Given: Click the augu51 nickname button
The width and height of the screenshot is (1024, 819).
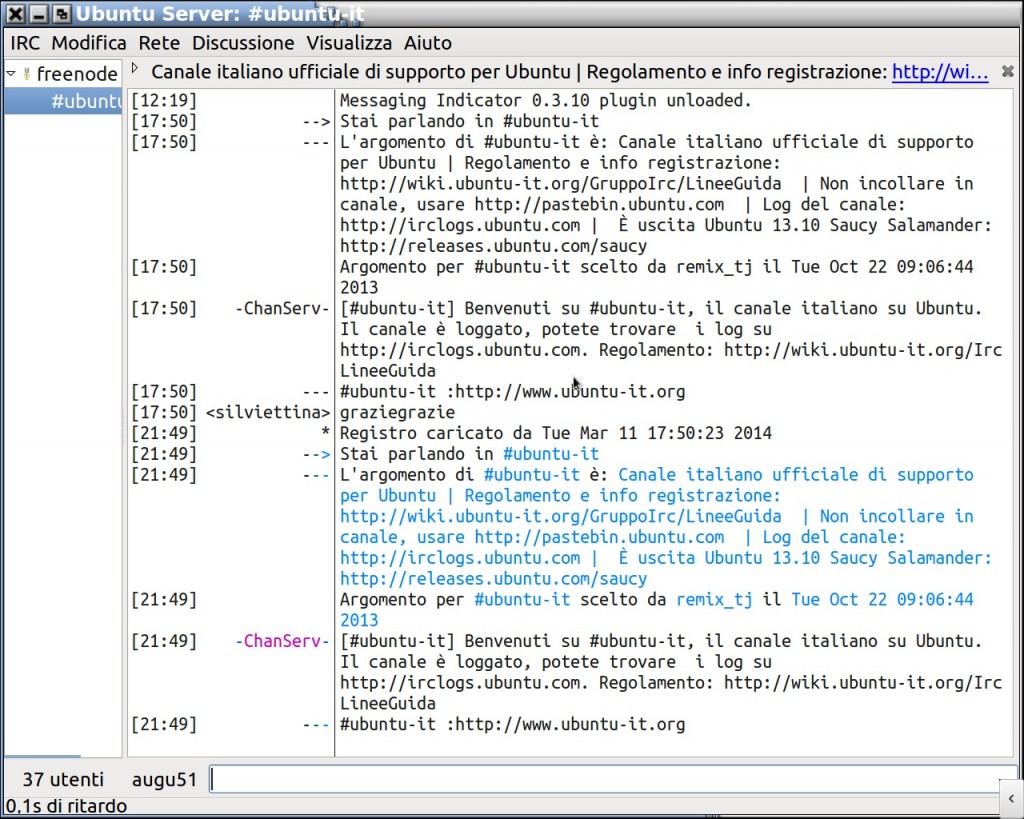Looking at the screenshot, I should pyautogui.click(x=164, y=780).
